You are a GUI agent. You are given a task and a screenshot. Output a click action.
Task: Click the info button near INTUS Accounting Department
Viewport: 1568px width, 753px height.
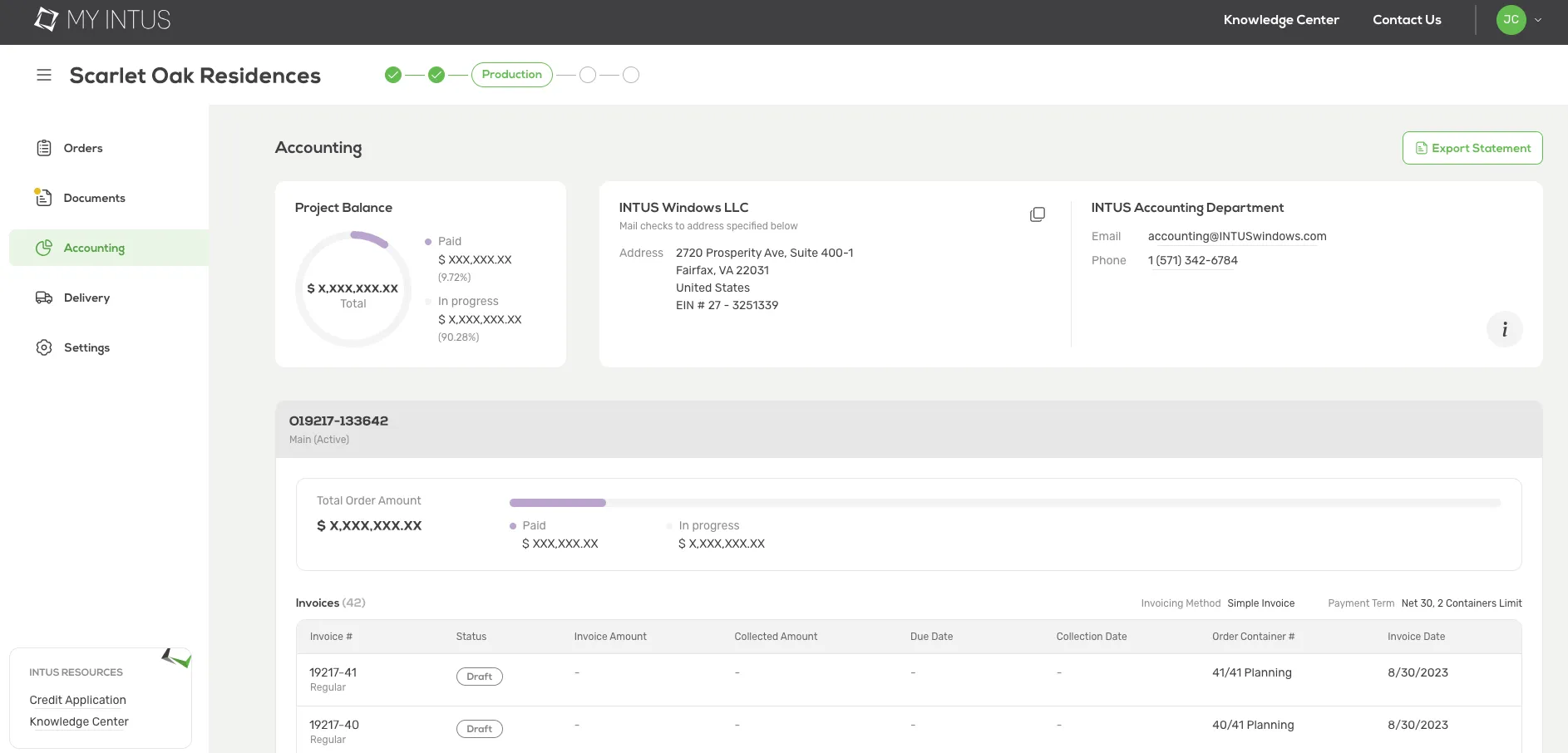pyautogui.click(x=1504, y=328)
